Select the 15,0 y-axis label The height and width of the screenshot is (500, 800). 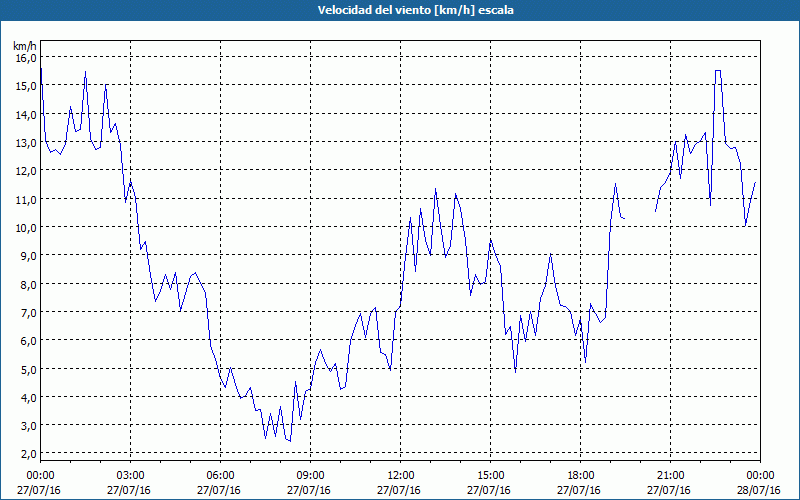point(26,86)
